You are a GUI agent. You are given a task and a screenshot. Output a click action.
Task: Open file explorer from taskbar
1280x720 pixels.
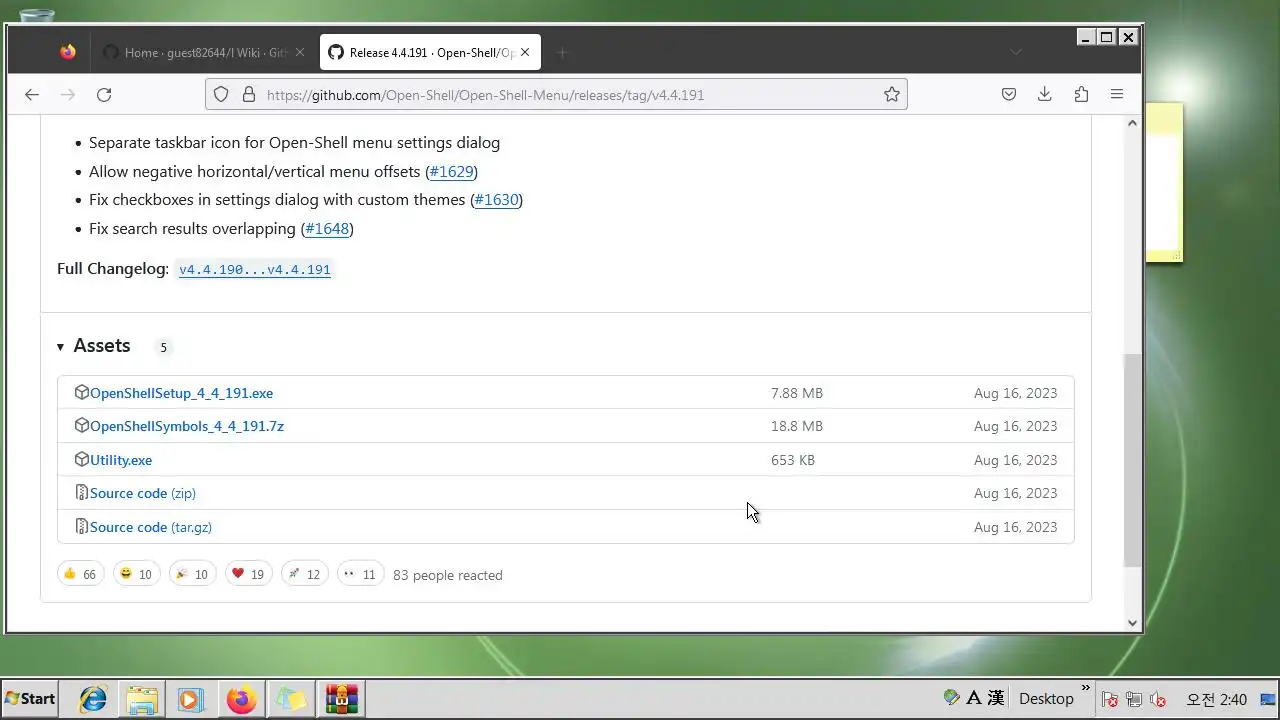click(142, 698)
